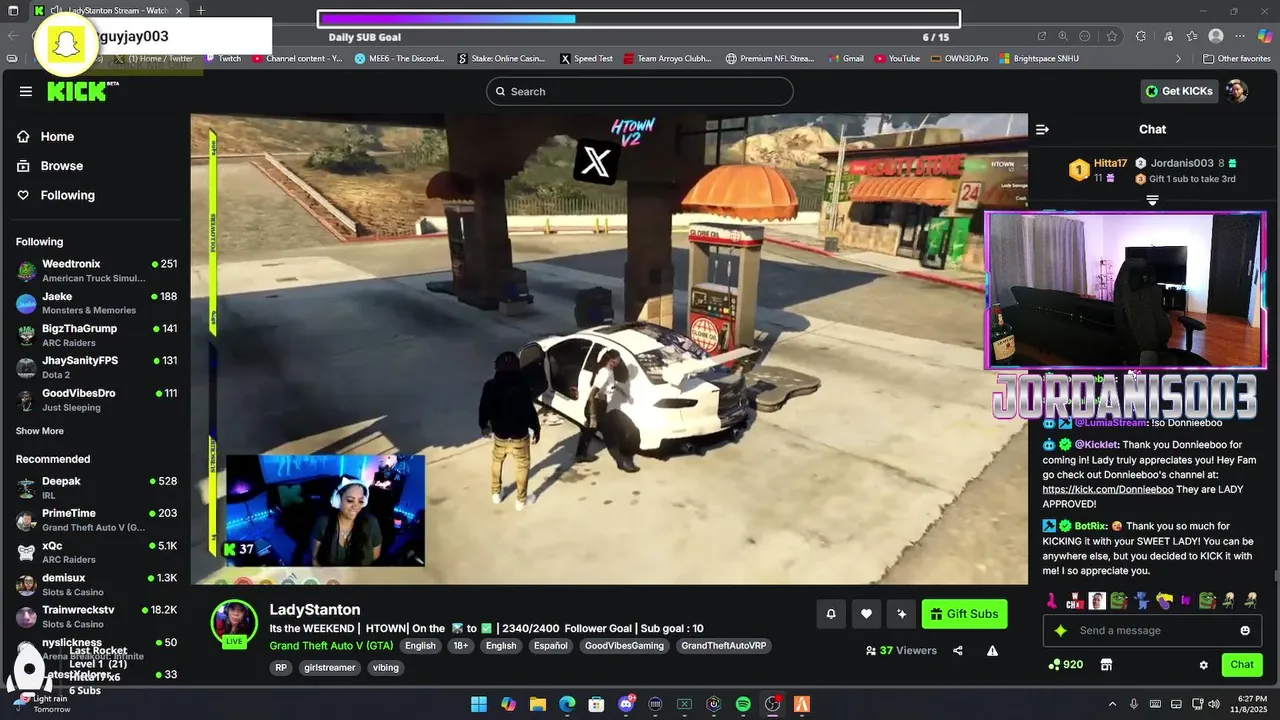Click LadyStanton channel name
Screen dimensions: 1280x720
315,610
